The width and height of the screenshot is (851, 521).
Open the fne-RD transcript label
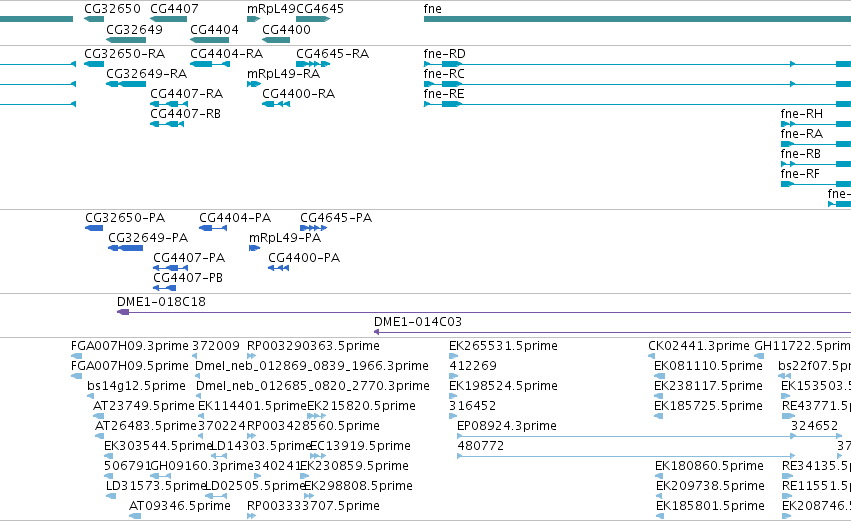[444, 54]
